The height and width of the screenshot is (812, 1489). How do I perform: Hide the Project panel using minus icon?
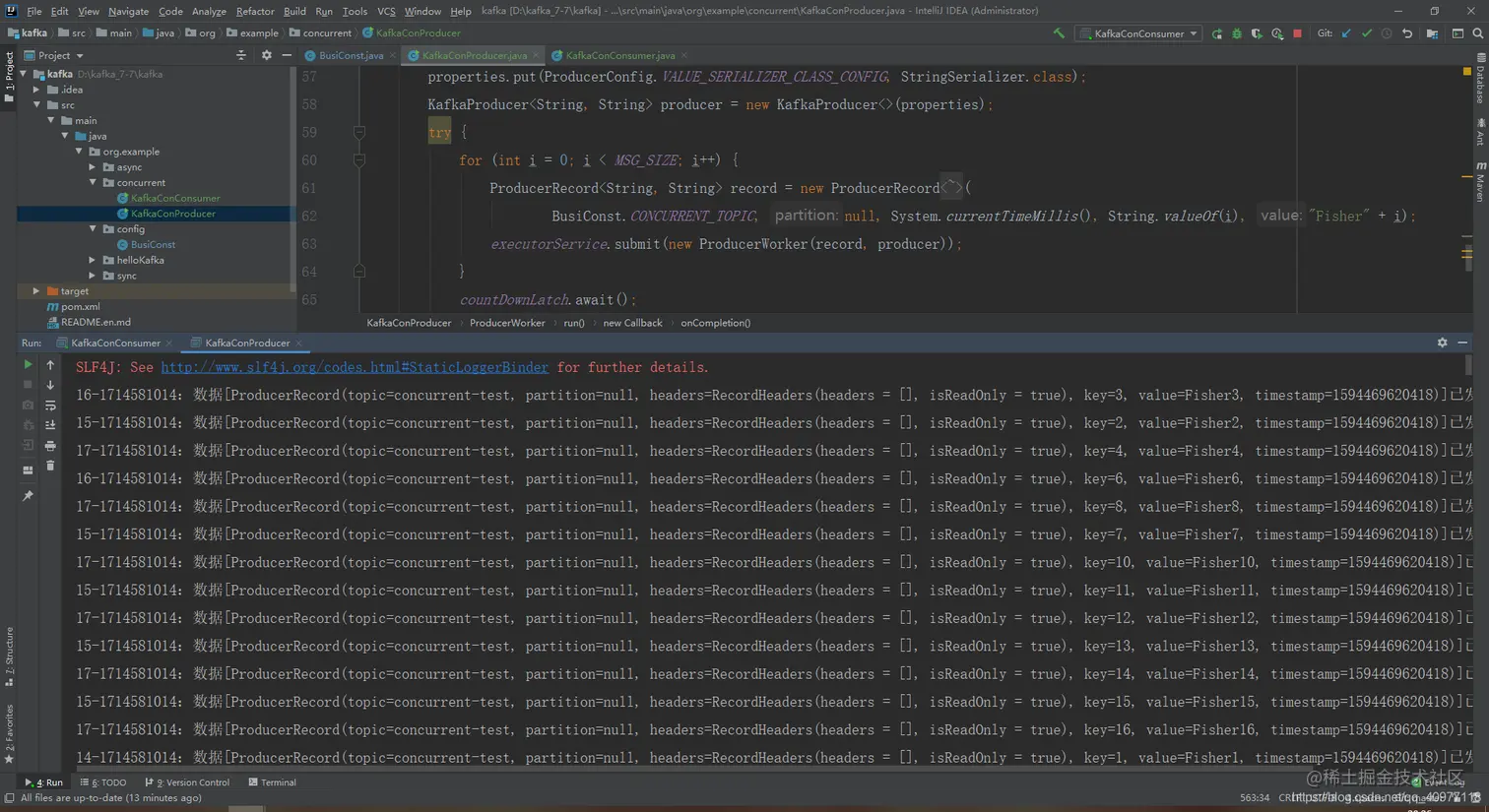click(x=287, y=55)
